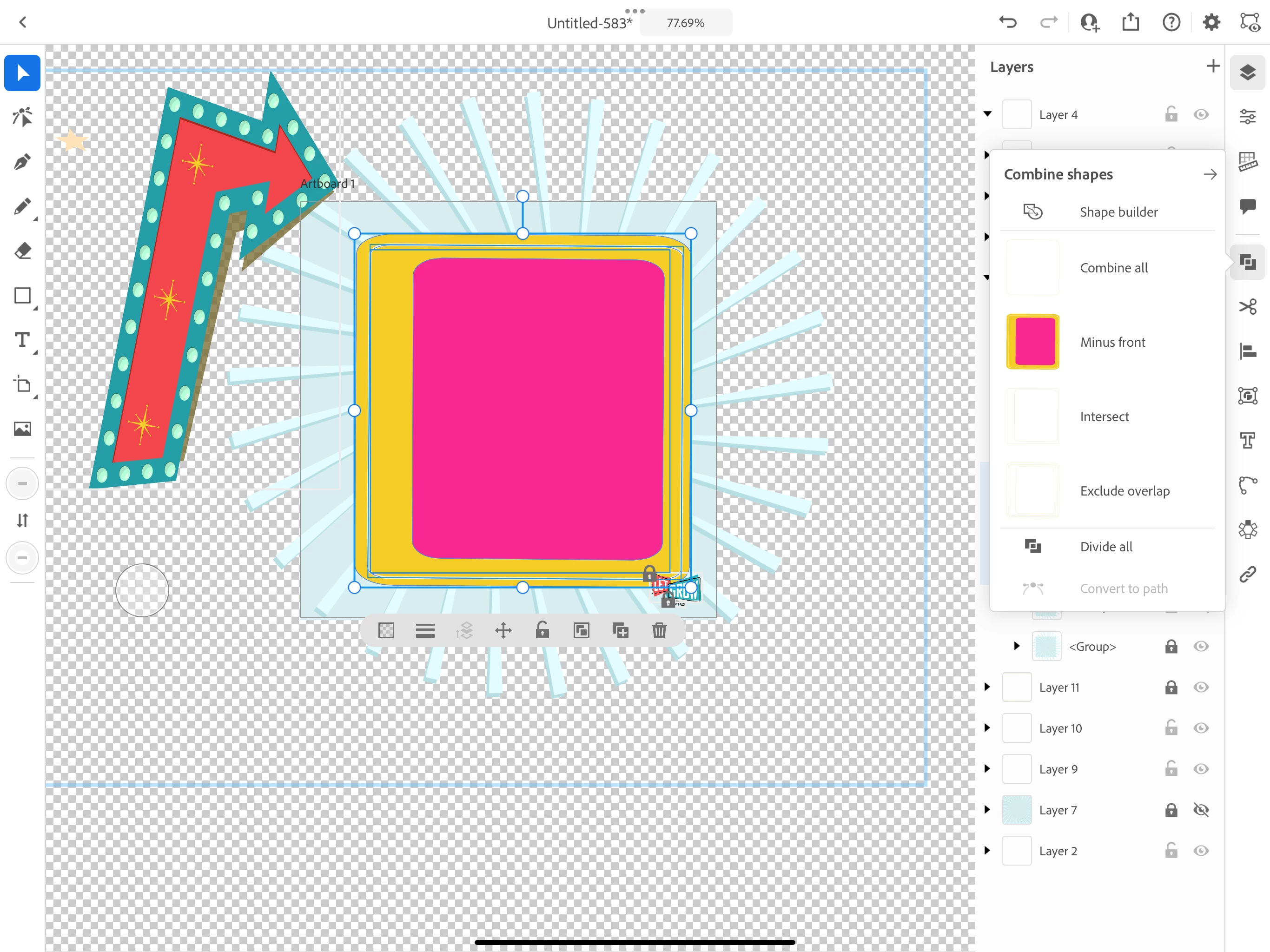The height and width of the screenshot is (952, 1270).
Task: Collapse Layer 4 disclosure triangle
Action: 987,114
